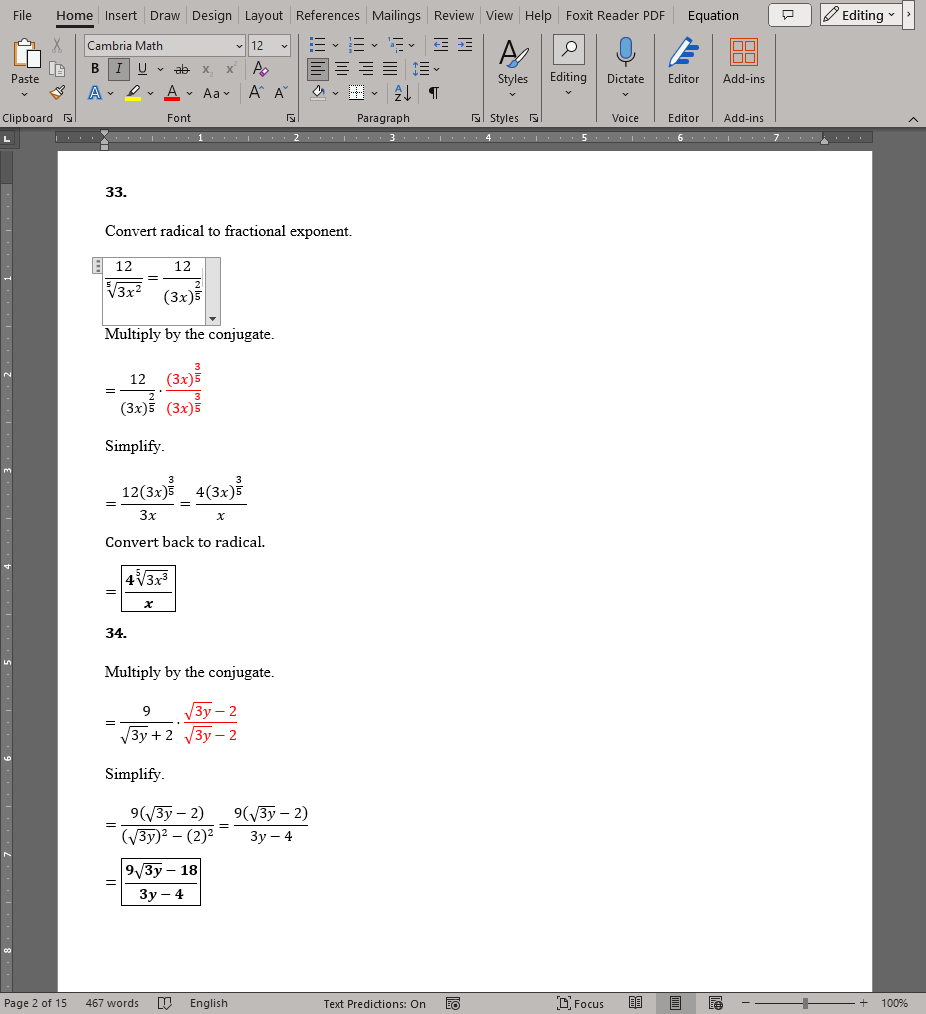The image size is (926, 1014).
Task: Increase font size icon
Action: (256, 93)
